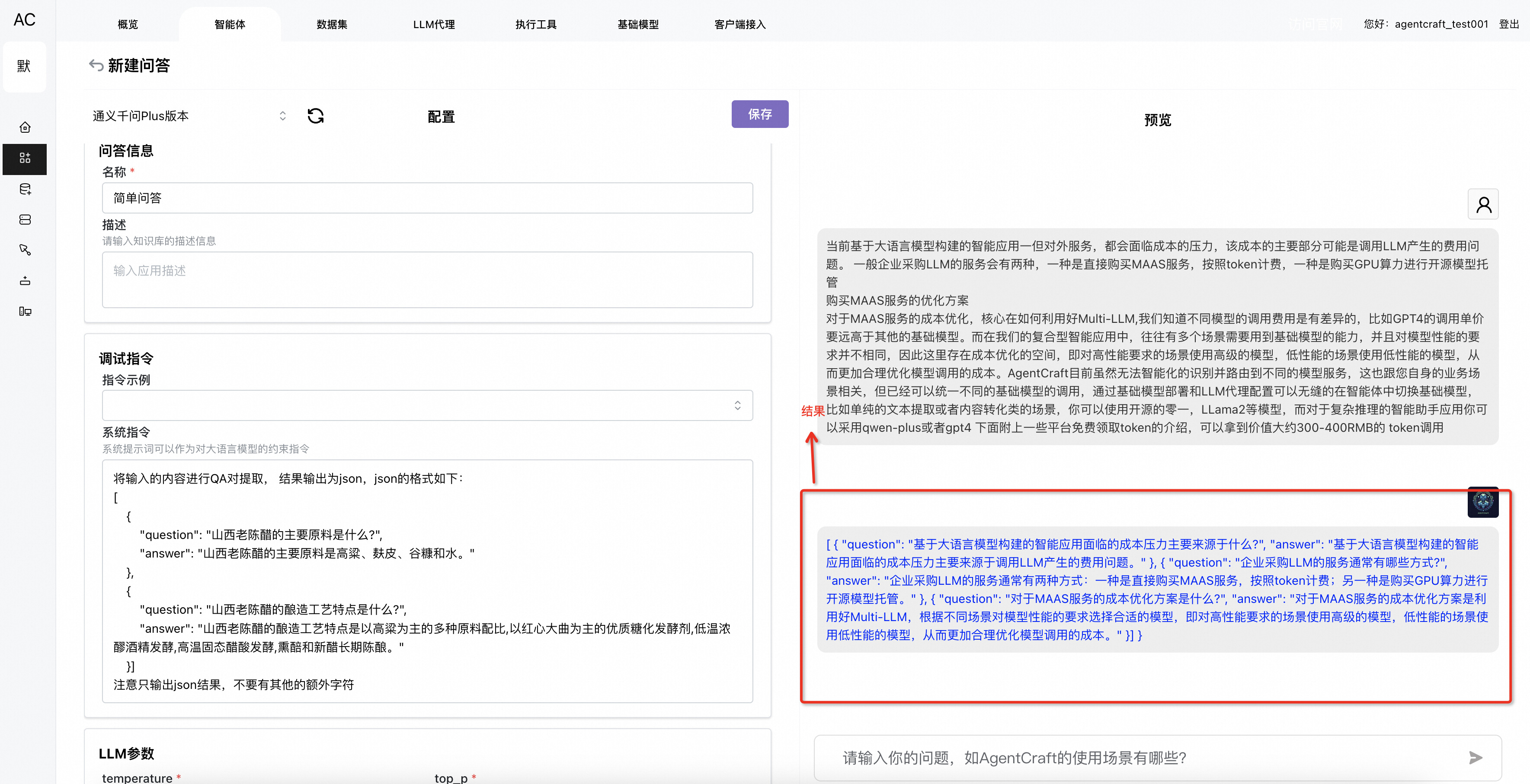The width and height of the screenshot is (1530, 784).
Task: Click the dataset database-plus sidebar icon
Action: coord(25,189)
